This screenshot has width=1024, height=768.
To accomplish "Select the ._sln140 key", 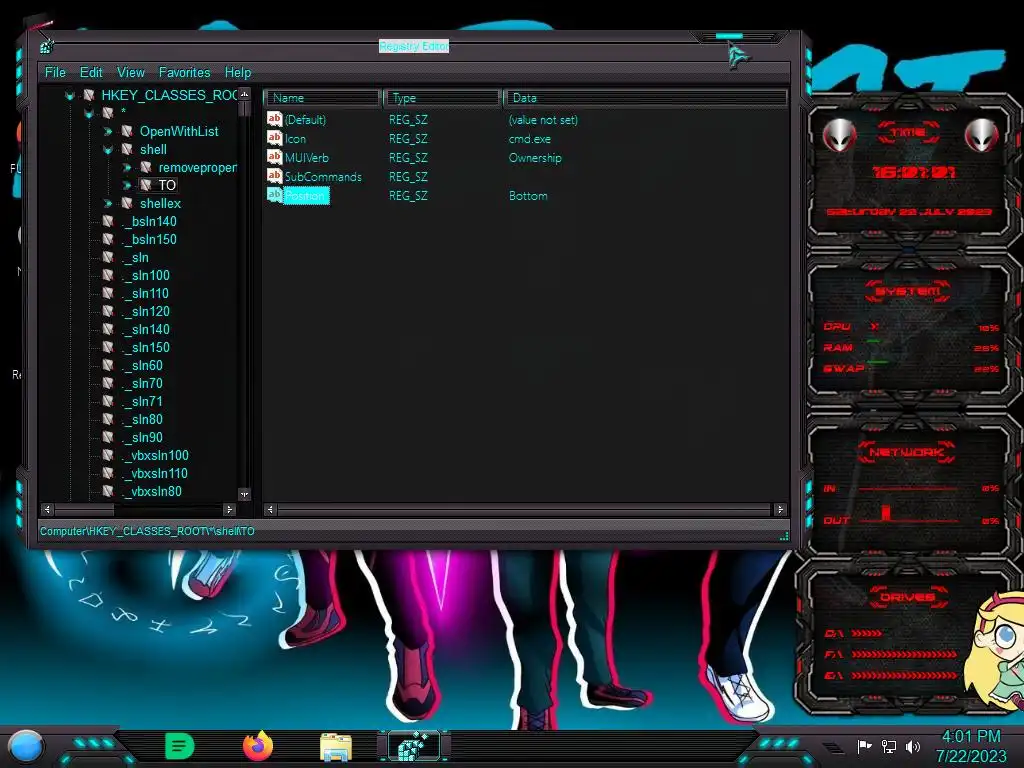I will tap(146, 329).
